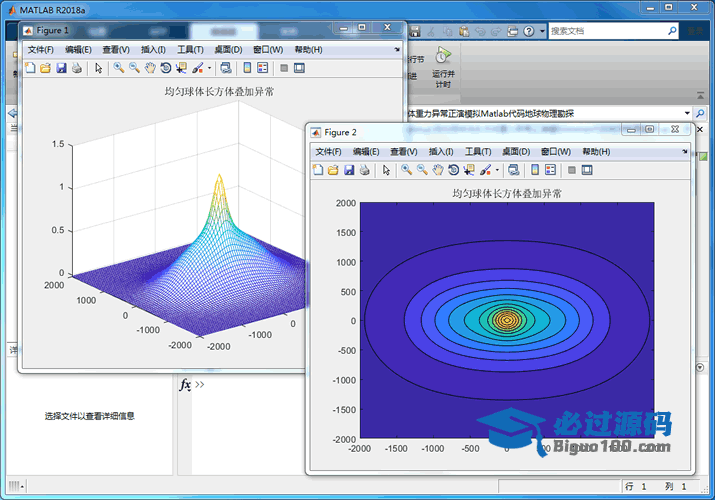Expand the current folder path dropdown
The width and height of the screenshot is (715, 500).
coord(687,113)
